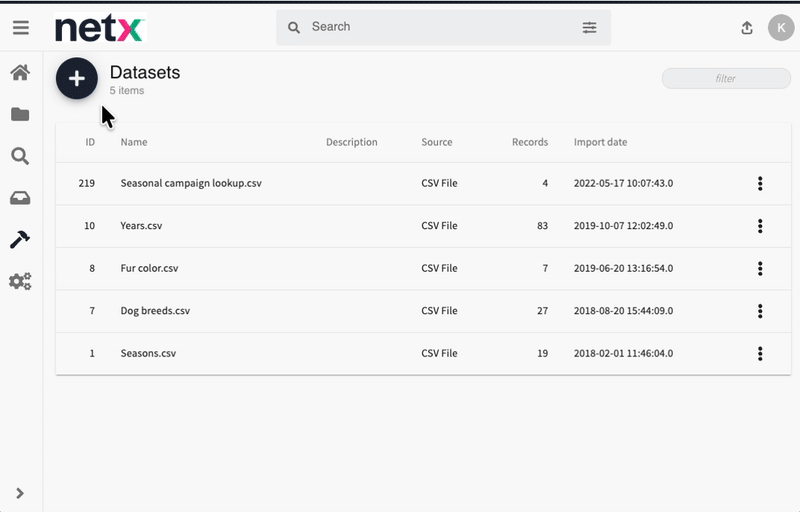Viewport: 800px width, 512px height.
Task: Open the sidebar Search icon
Action: pyautogui.click(x=20, y=156)
